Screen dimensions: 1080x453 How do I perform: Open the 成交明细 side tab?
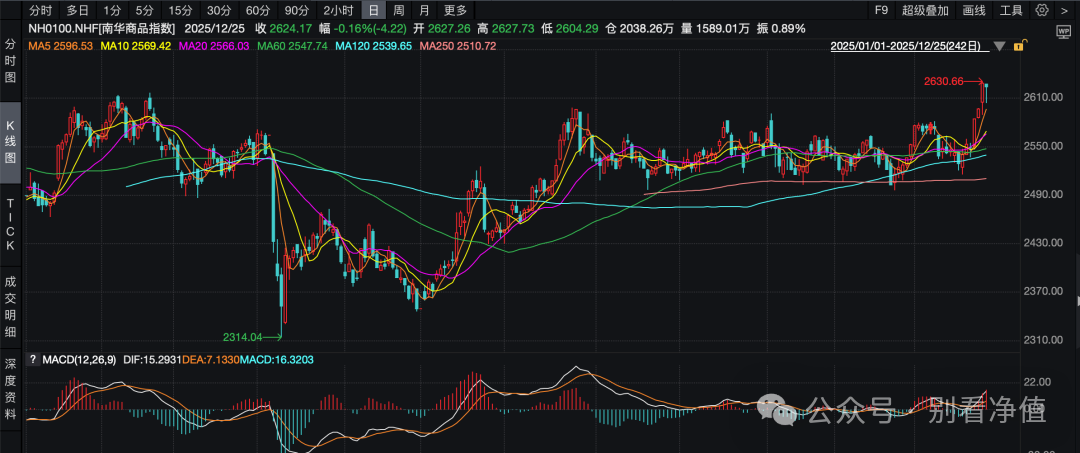pos(11,303)
